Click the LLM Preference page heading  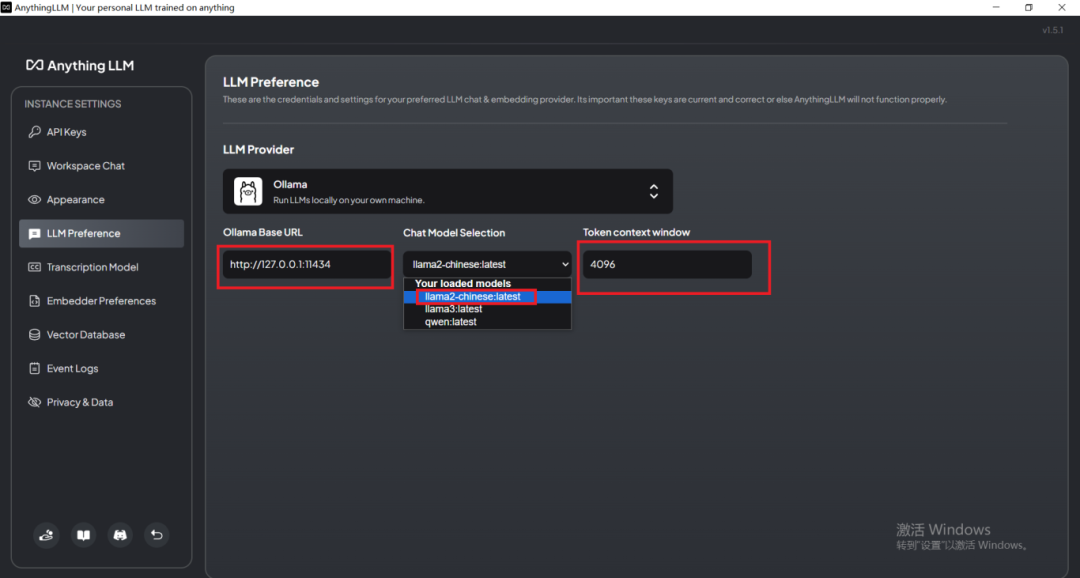coord(271,82)
